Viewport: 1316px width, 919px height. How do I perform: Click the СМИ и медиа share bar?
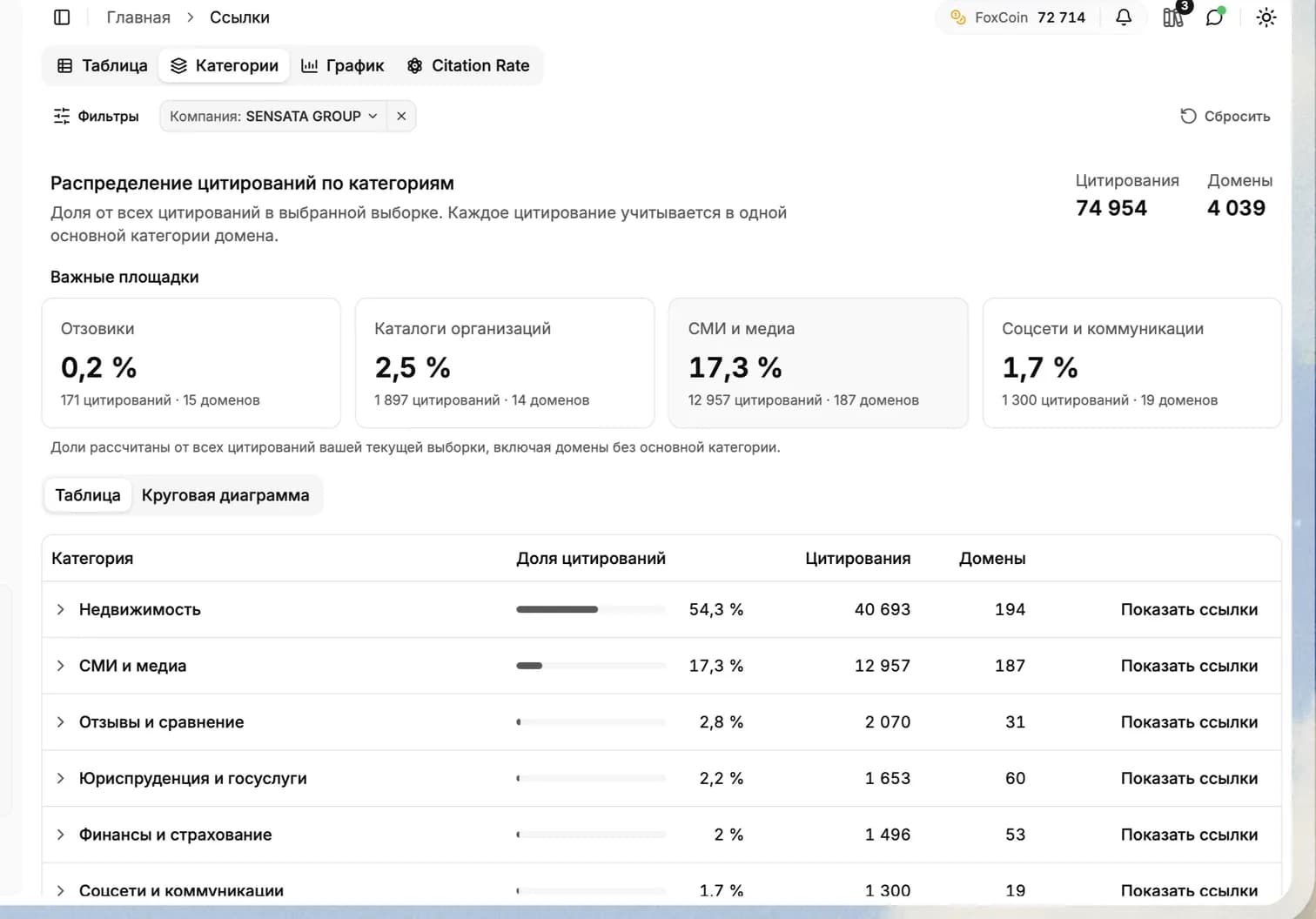(x=591, y=666)
